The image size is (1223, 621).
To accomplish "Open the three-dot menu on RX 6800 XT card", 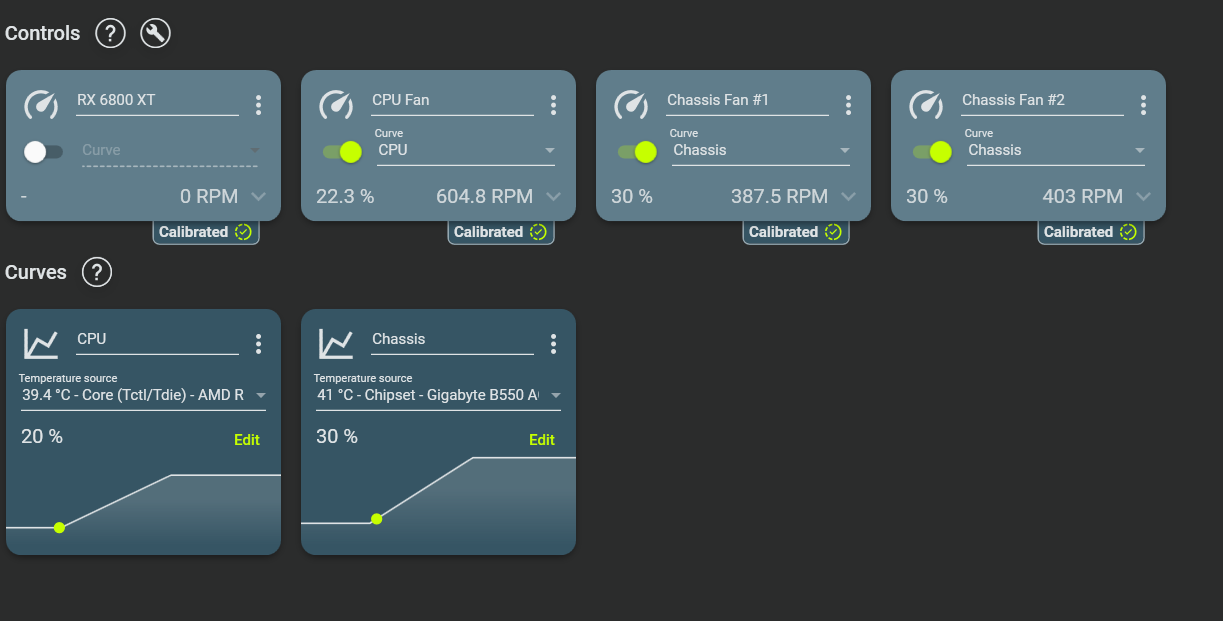I will 259,105.
